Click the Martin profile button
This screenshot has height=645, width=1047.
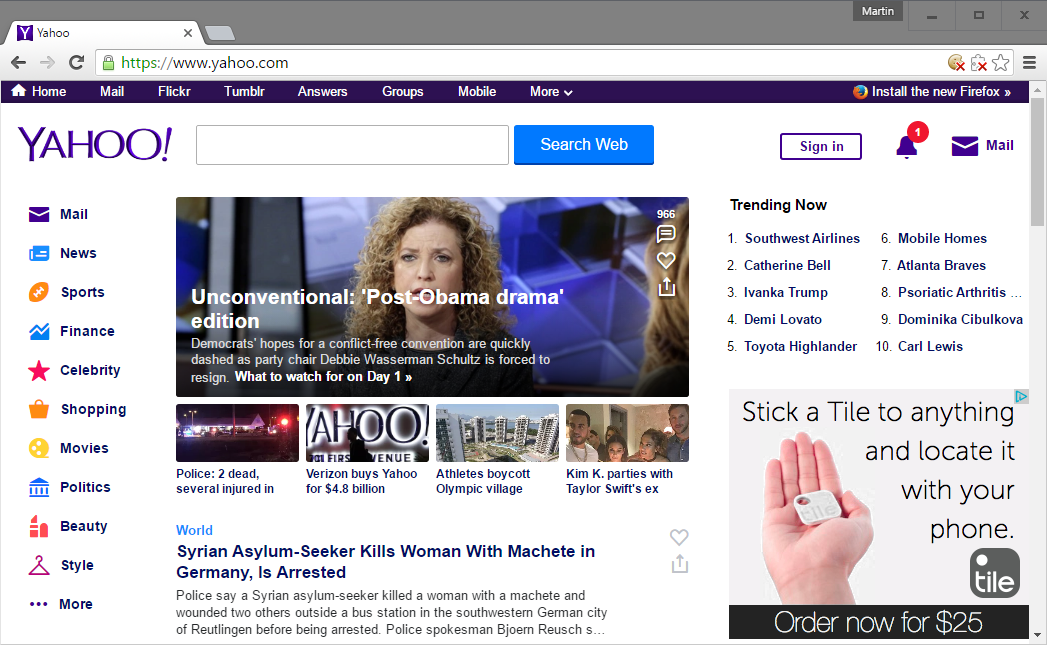coord(877,11)
